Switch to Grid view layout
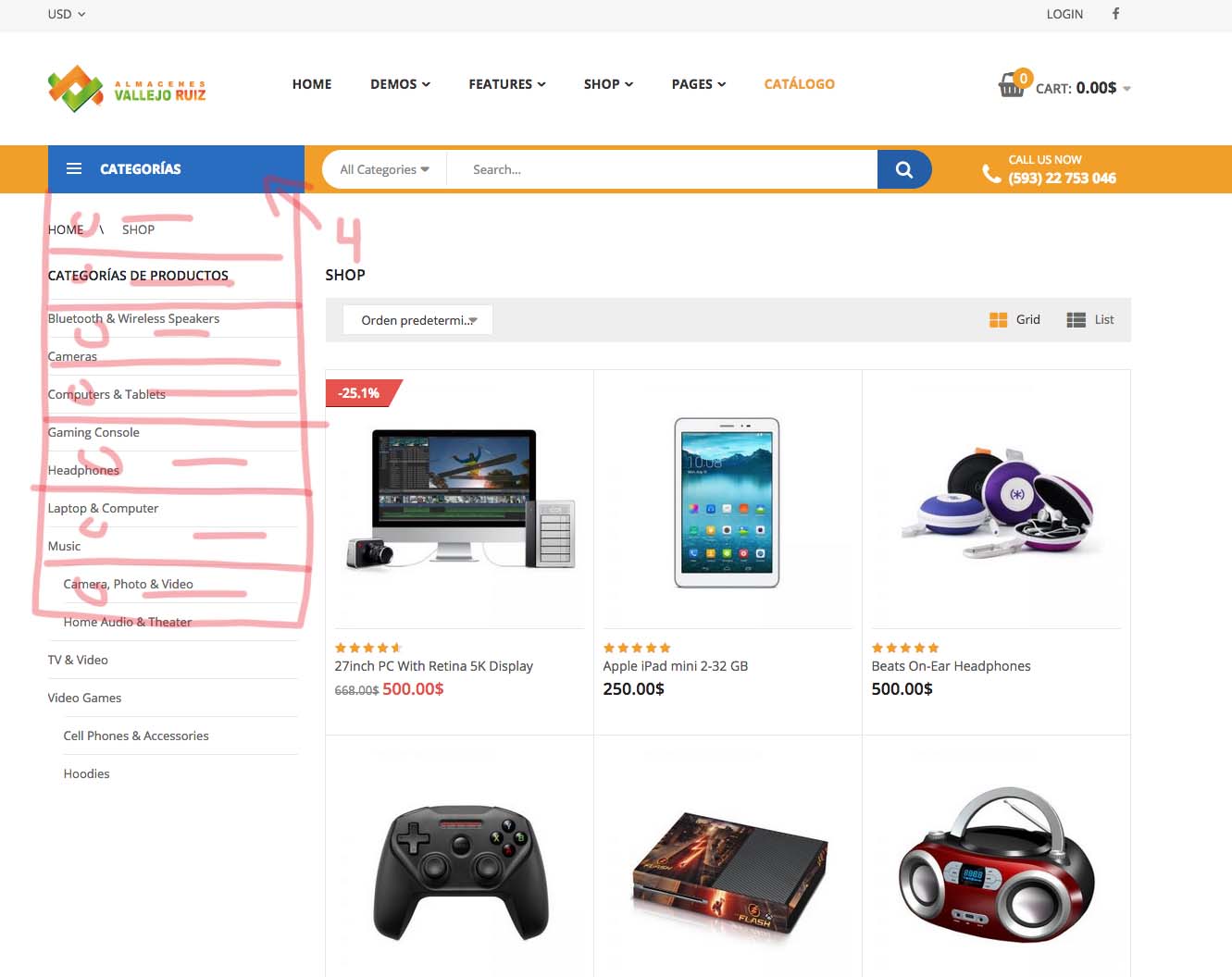 pyautogui.click(x=1014, y=319)
